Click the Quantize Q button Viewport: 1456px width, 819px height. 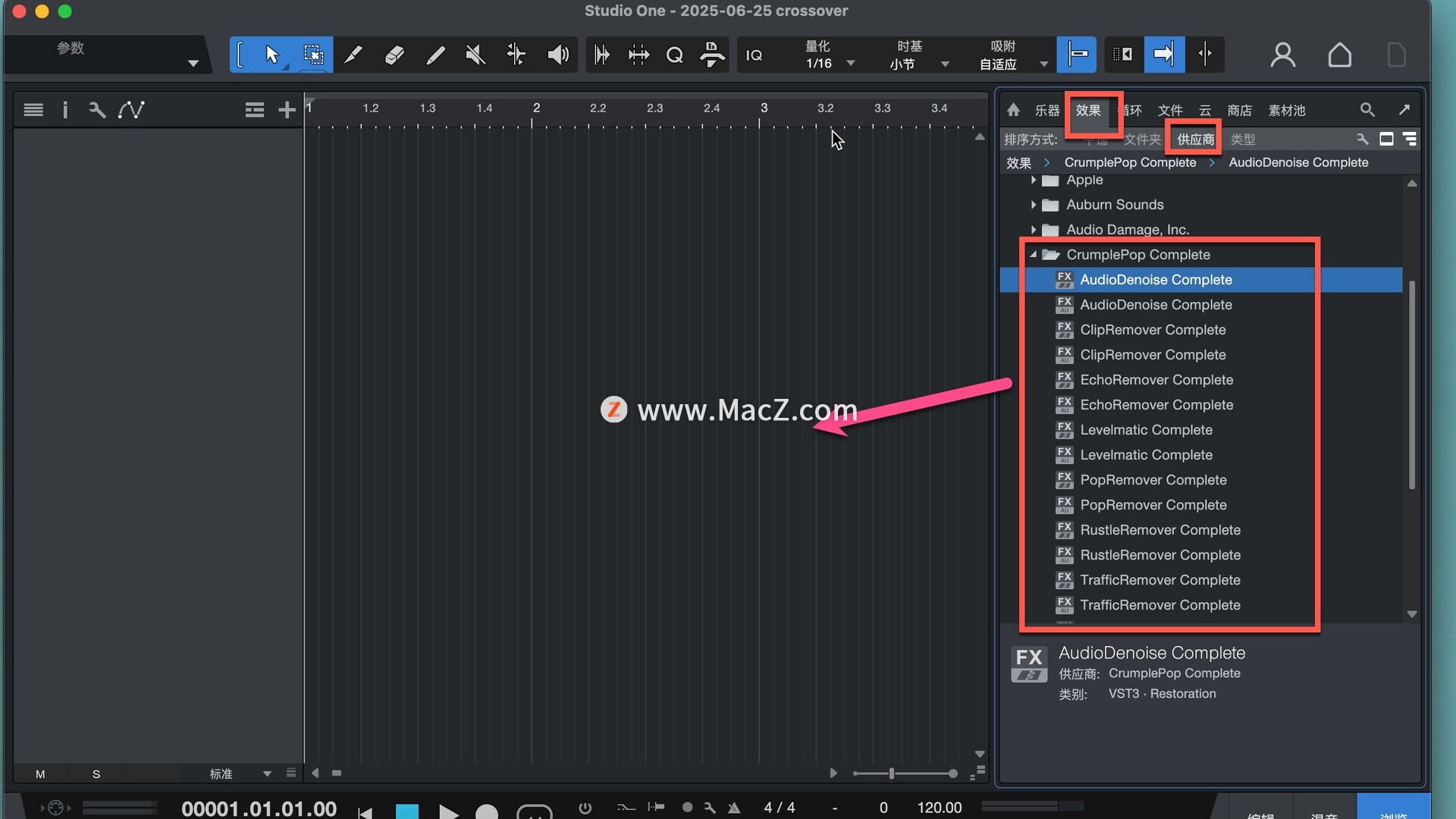674,55
